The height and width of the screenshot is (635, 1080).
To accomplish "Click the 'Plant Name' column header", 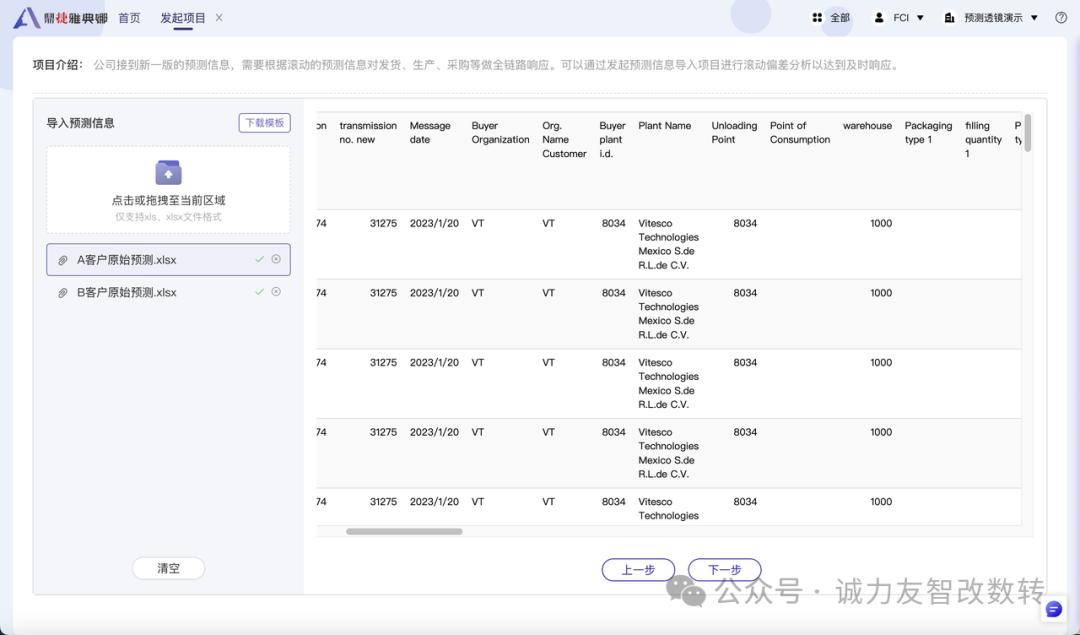I will coord(665,126).
